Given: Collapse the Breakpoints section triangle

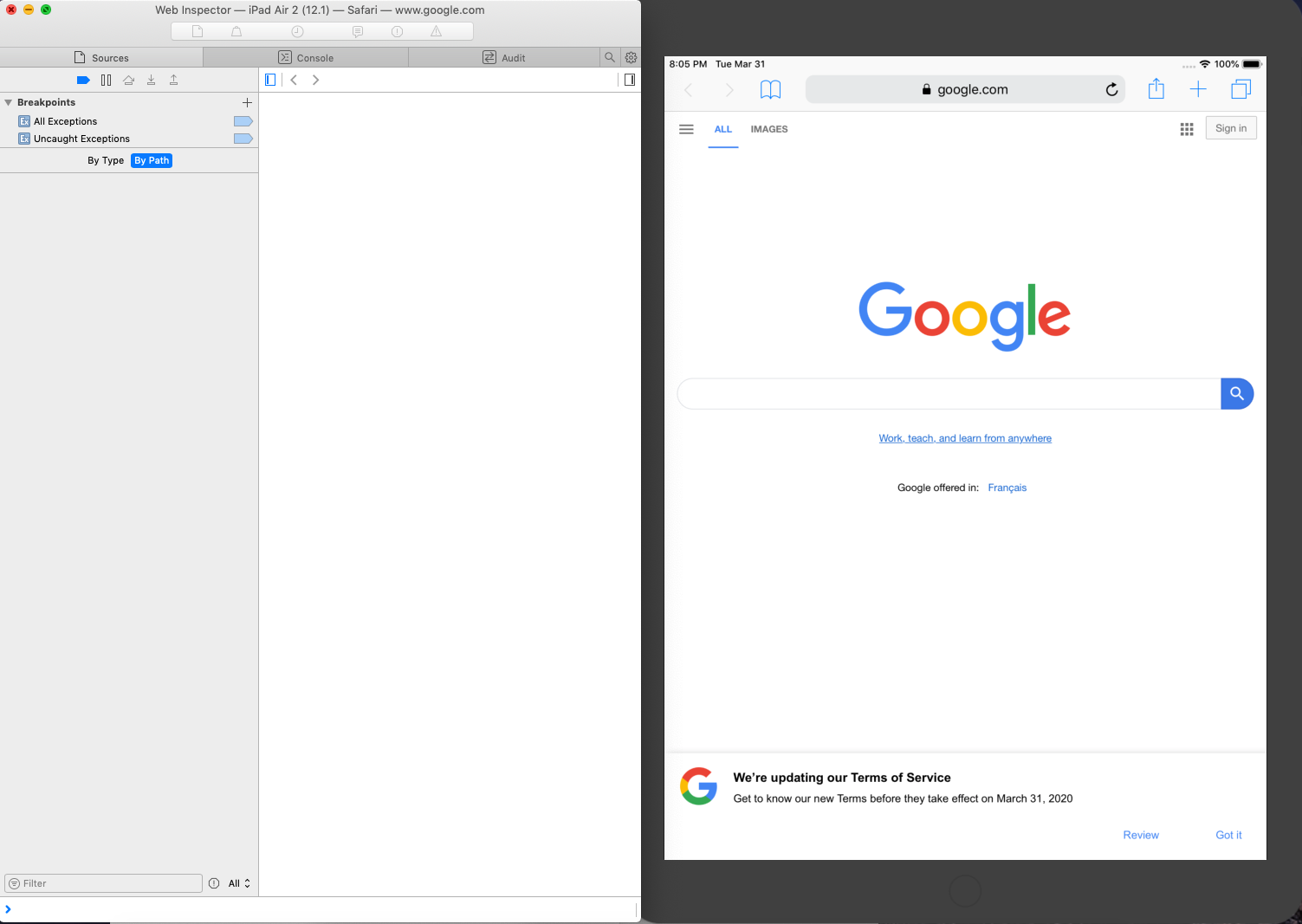Looking at the screenshot, I should point(8,102).
